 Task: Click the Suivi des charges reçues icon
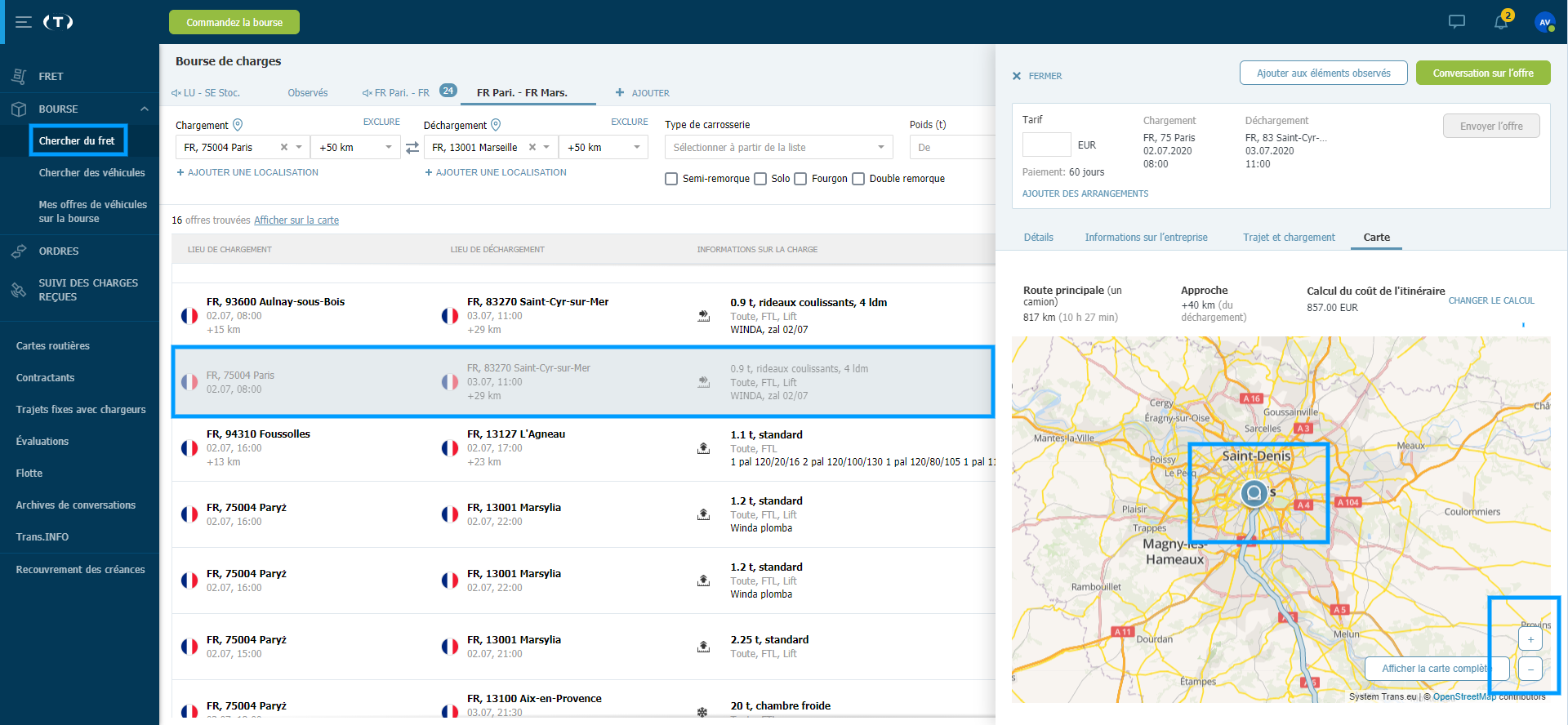click(x=19, y=290)
